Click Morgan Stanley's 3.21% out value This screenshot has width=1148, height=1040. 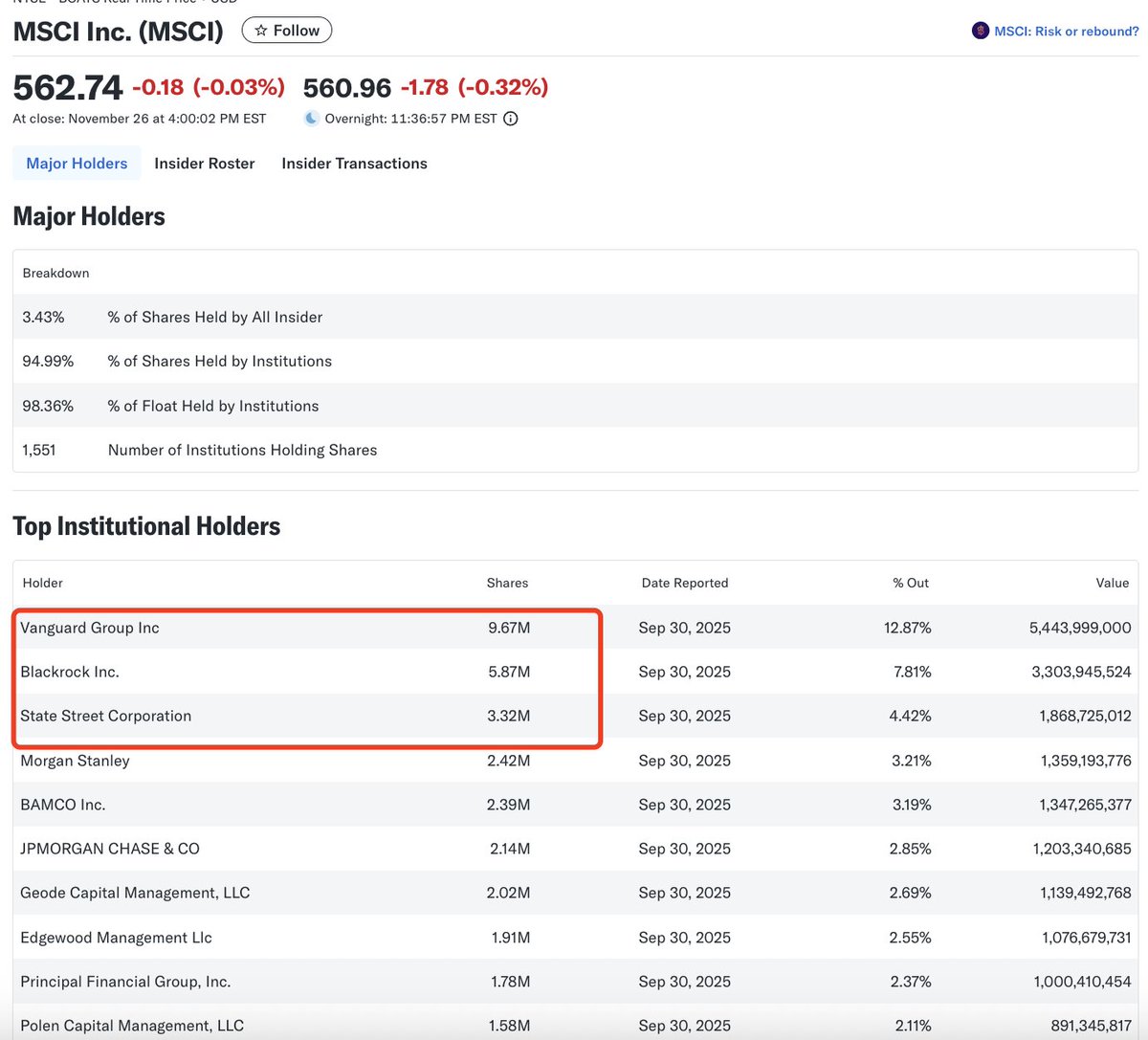tap(912, 761)
